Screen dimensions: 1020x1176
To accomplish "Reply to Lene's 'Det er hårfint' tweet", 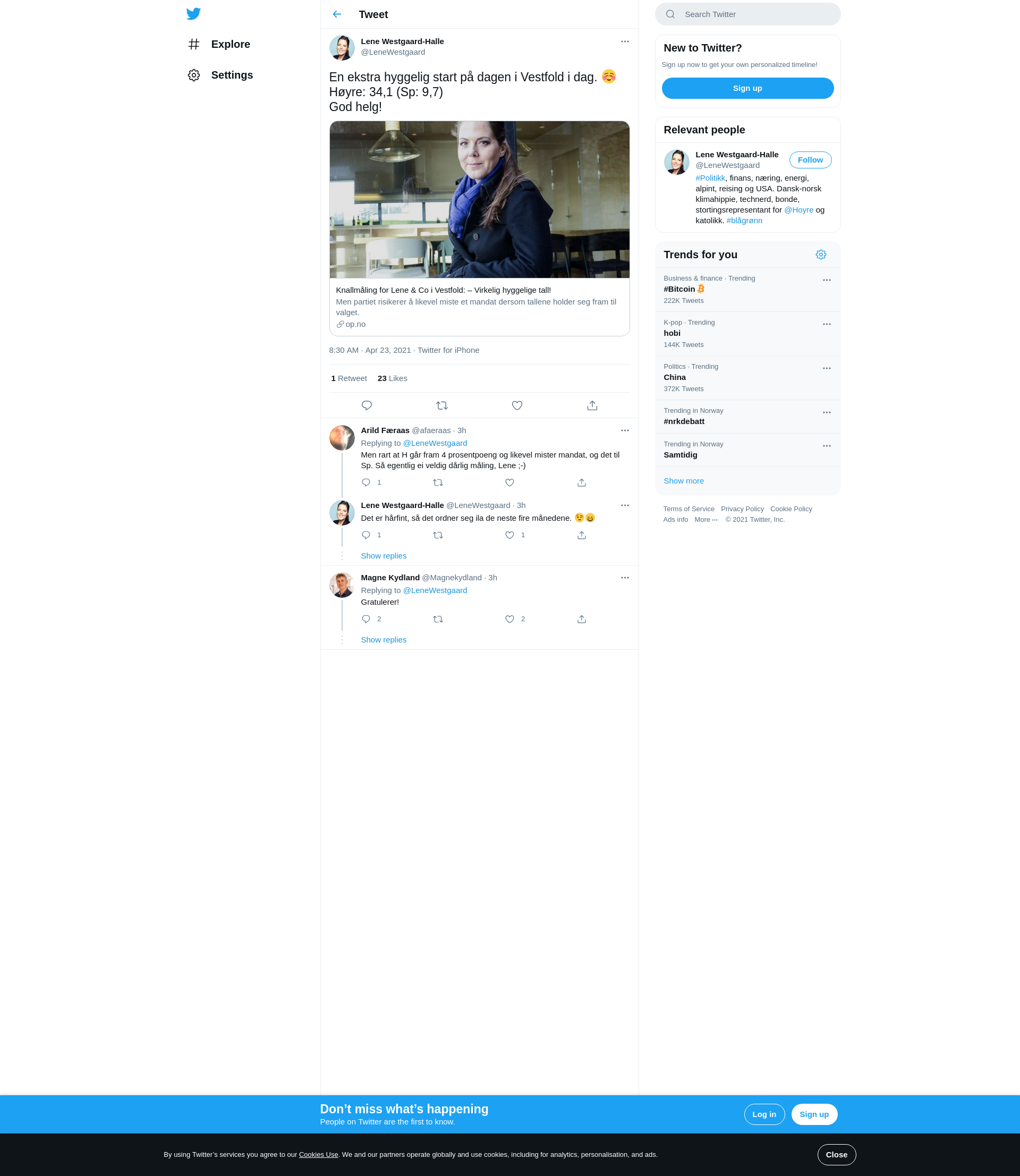I will (x=366, y=535).
